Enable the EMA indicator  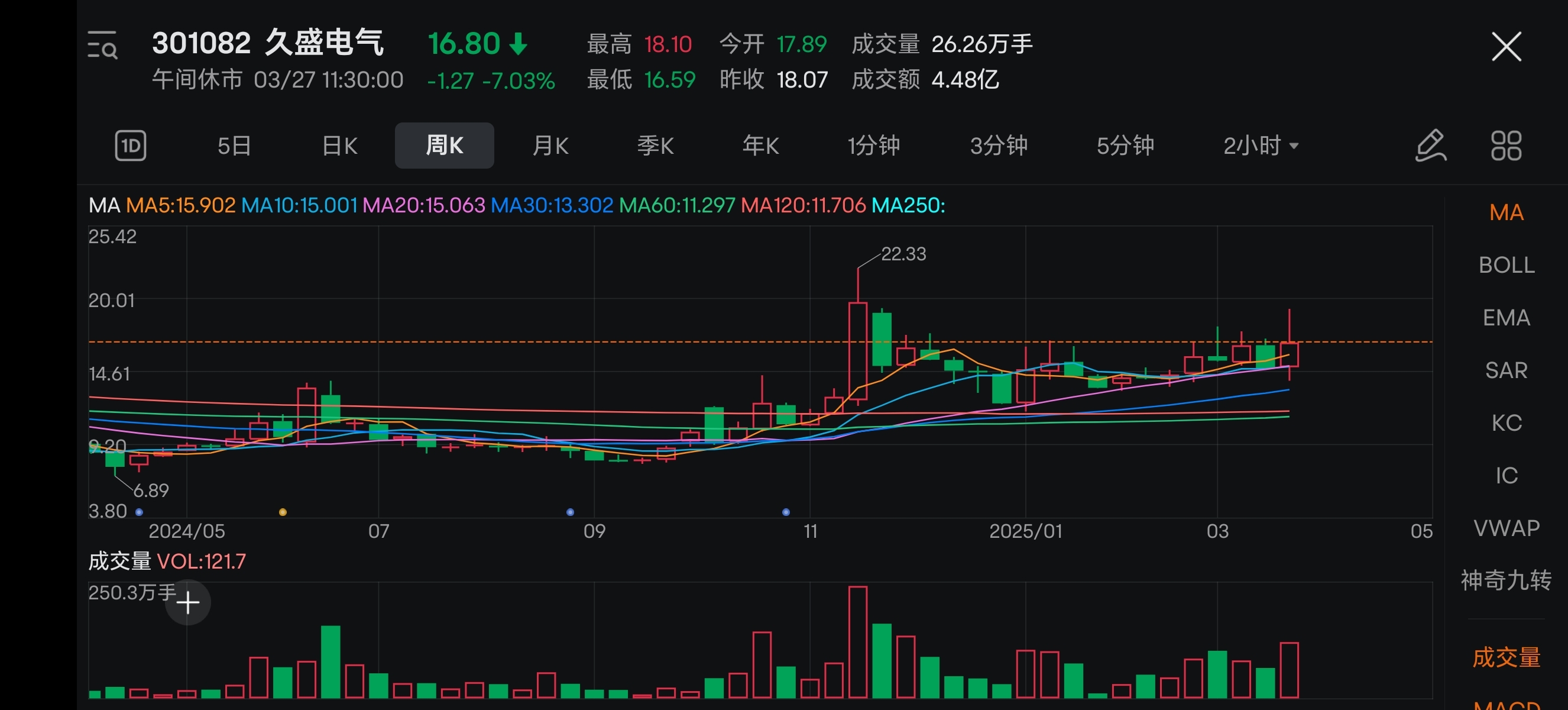pos(1506,318)
